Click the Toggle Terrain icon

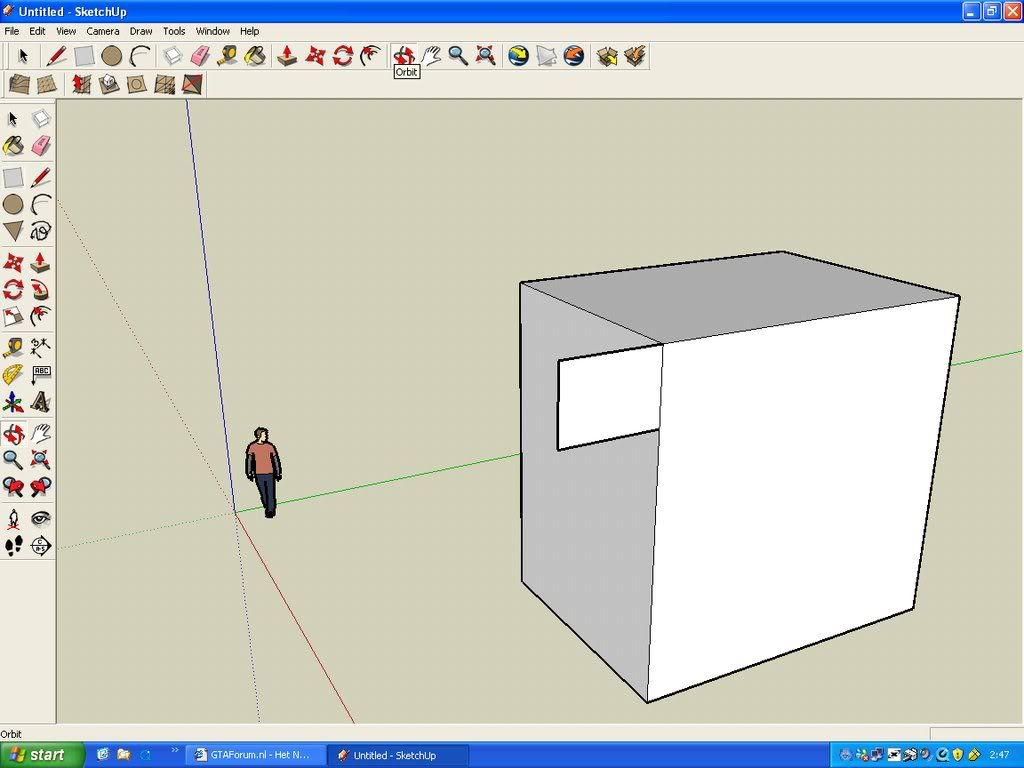click(x=546, y=56)
